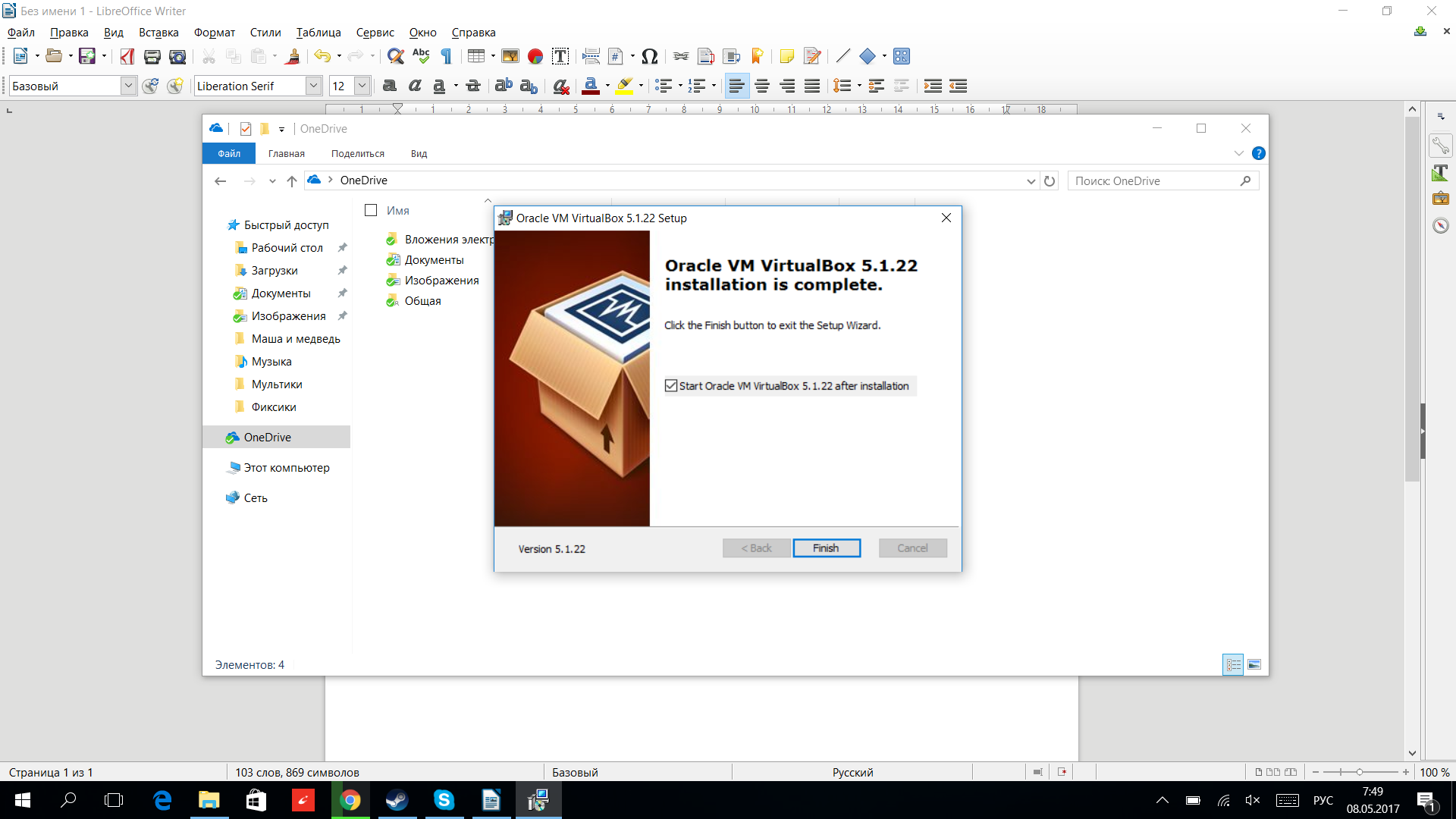1456x819 pixels.
Task: Click the Clear direct formatting icon
Action: click(561, 86)
